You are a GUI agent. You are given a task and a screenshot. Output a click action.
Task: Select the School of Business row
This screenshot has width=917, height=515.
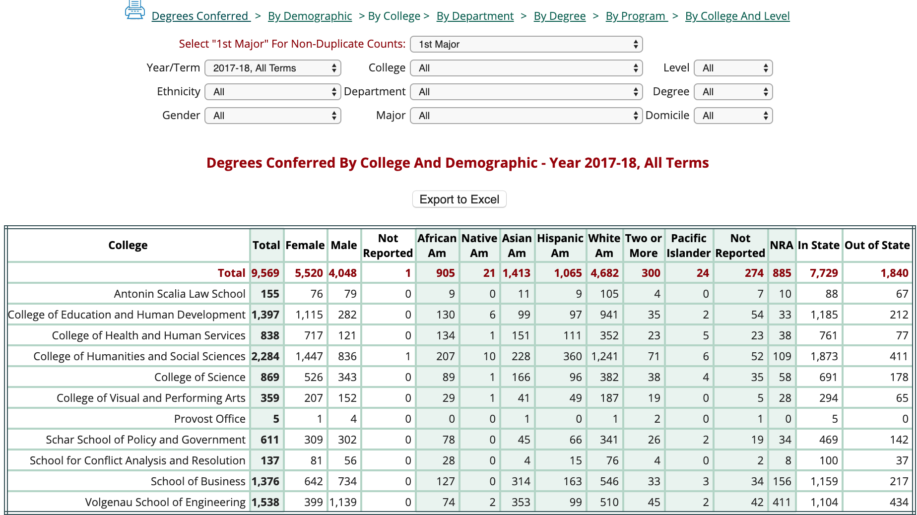pos(460,482)
